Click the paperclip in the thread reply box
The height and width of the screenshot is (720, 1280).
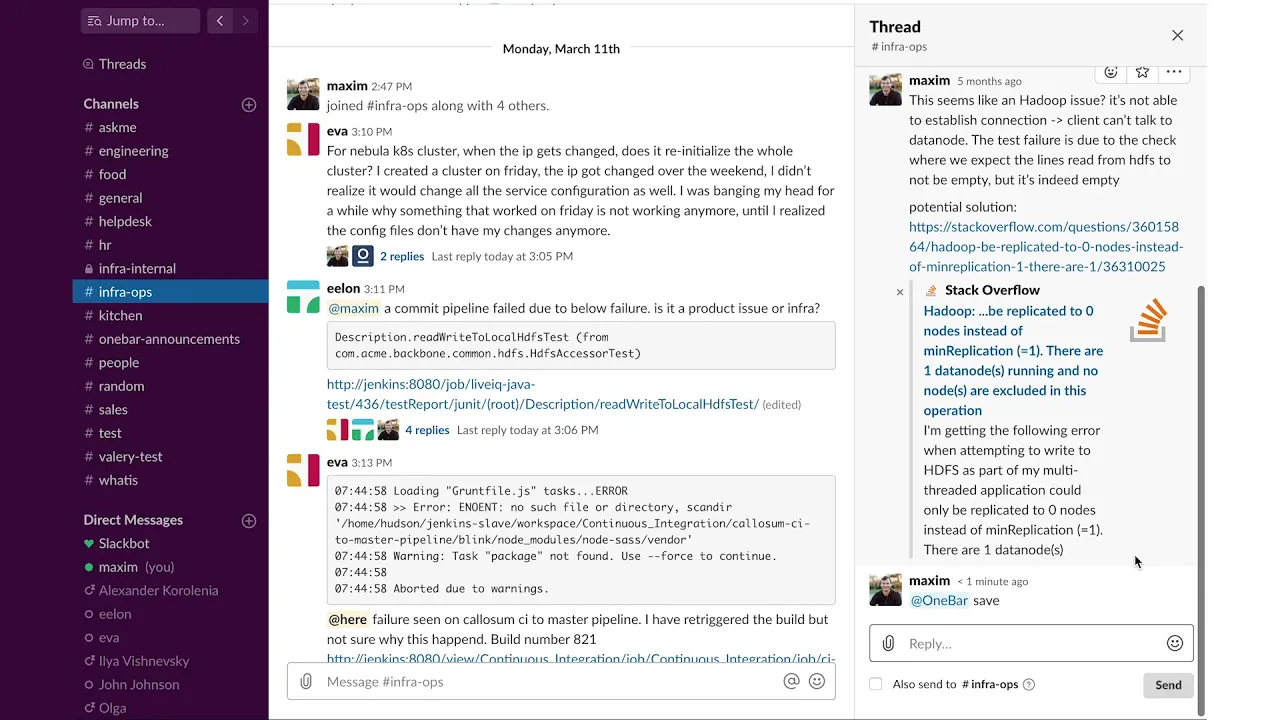pos(888,644)
